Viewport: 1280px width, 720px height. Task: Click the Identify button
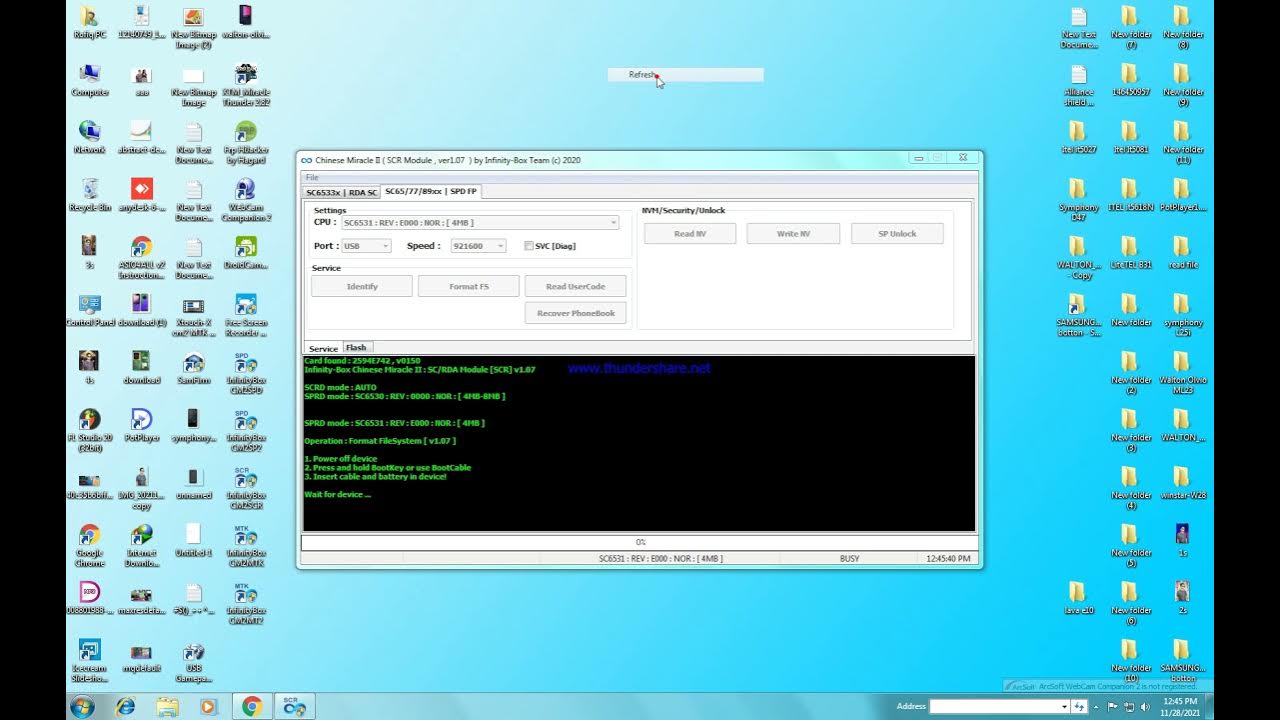(x=362, y=286)
